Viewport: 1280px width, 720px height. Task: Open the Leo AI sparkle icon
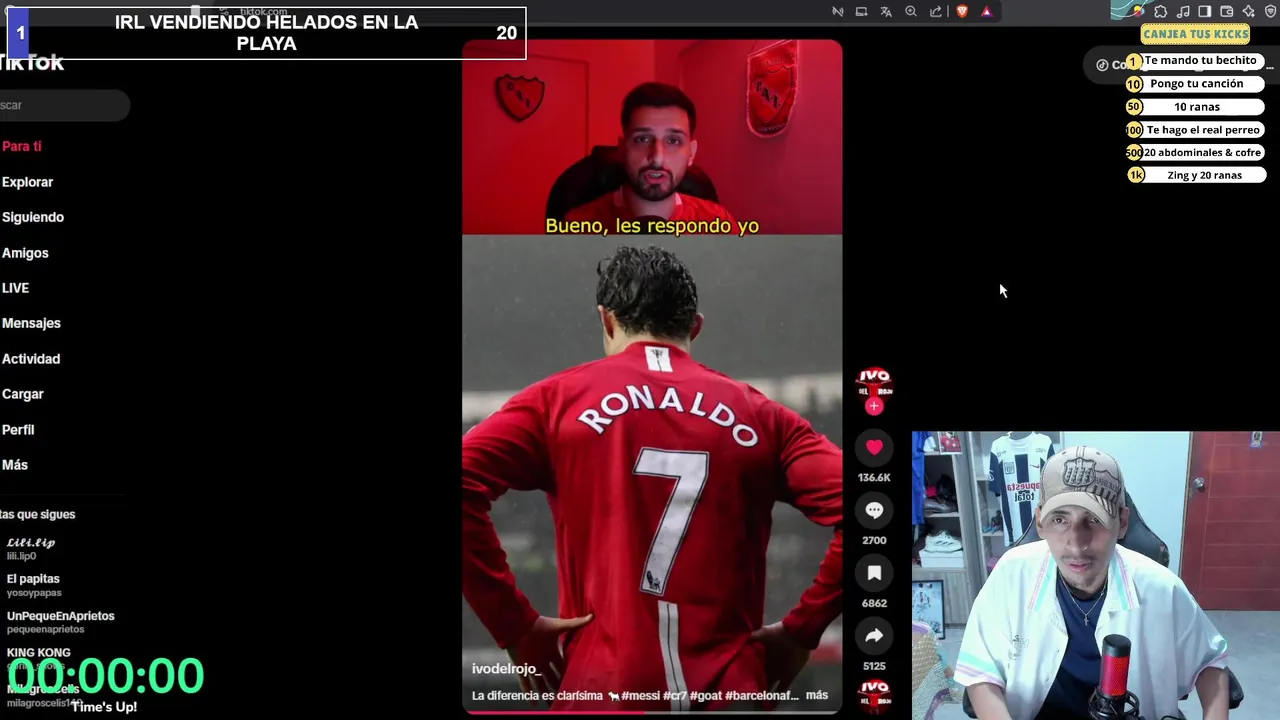(x=1249, y=11)
